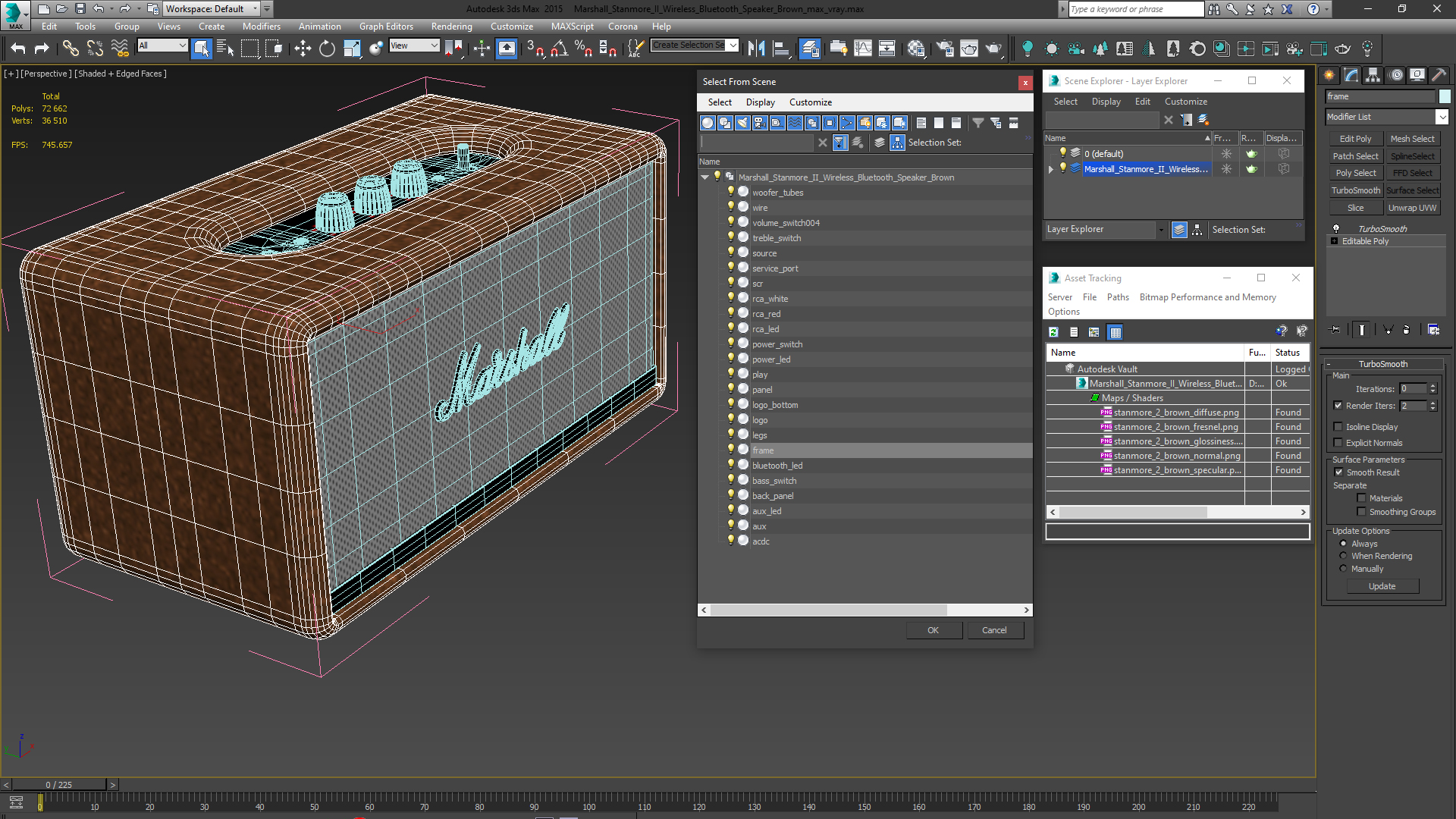Expand Marshall_Stanmore layer in Layer Explorer
1456x819 pixels.
click(1051, 169)
